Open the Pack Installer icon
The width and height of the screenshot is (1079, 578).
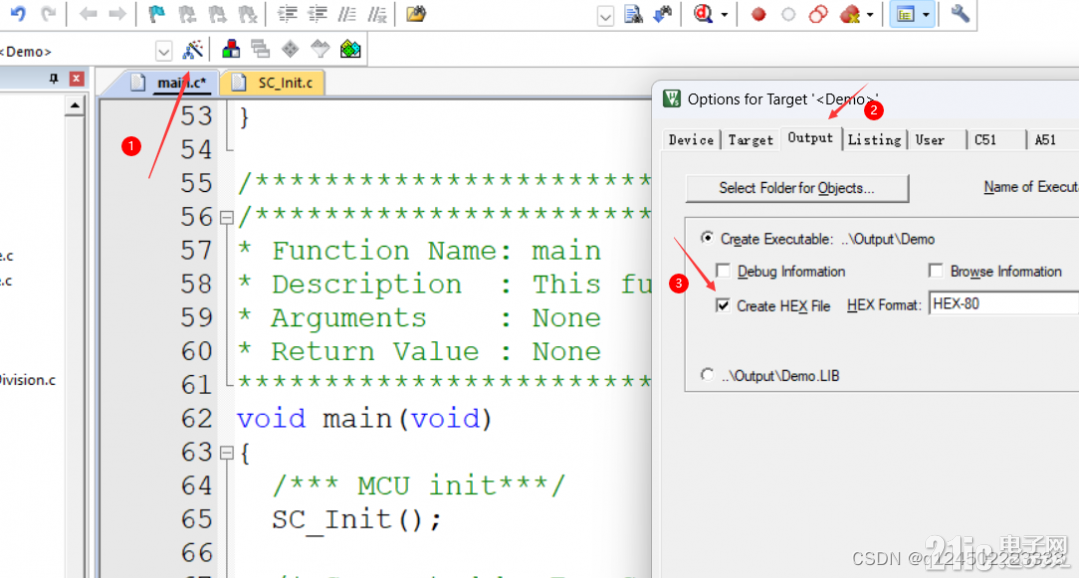(350, 50)
